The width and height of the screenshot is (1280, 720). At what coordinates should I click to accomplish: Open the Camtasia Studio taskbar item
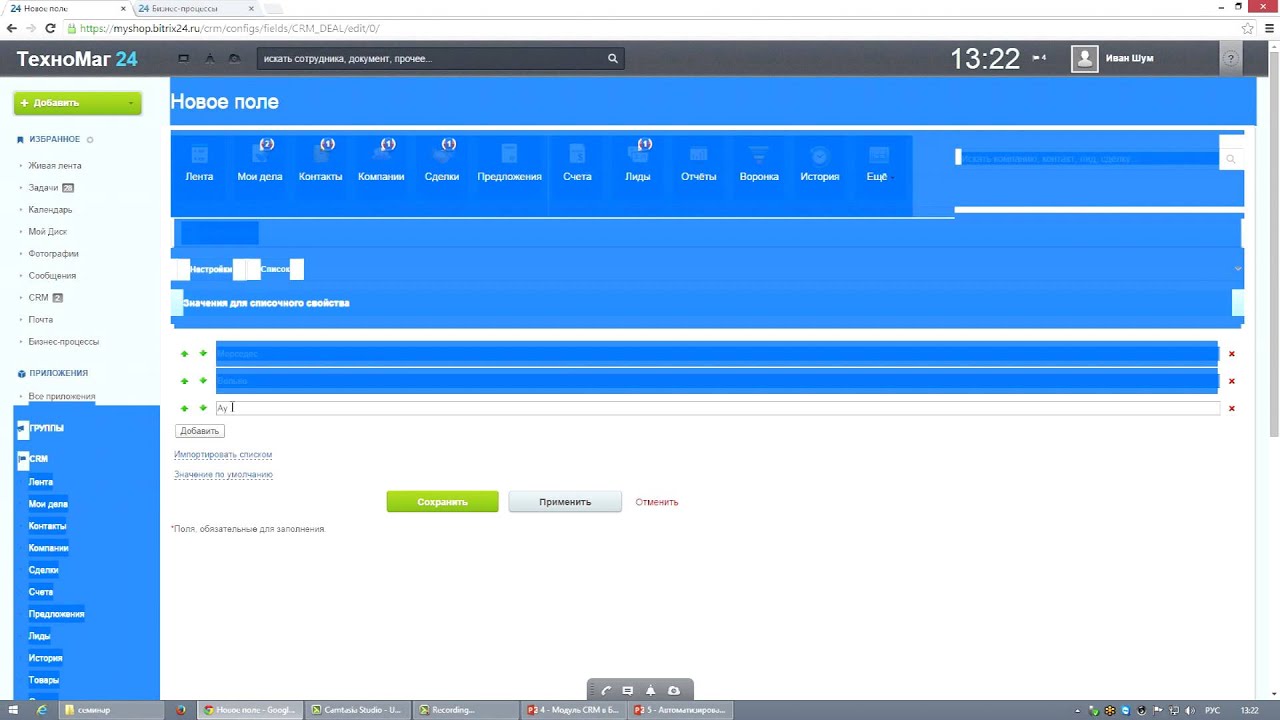coord(356,710)
